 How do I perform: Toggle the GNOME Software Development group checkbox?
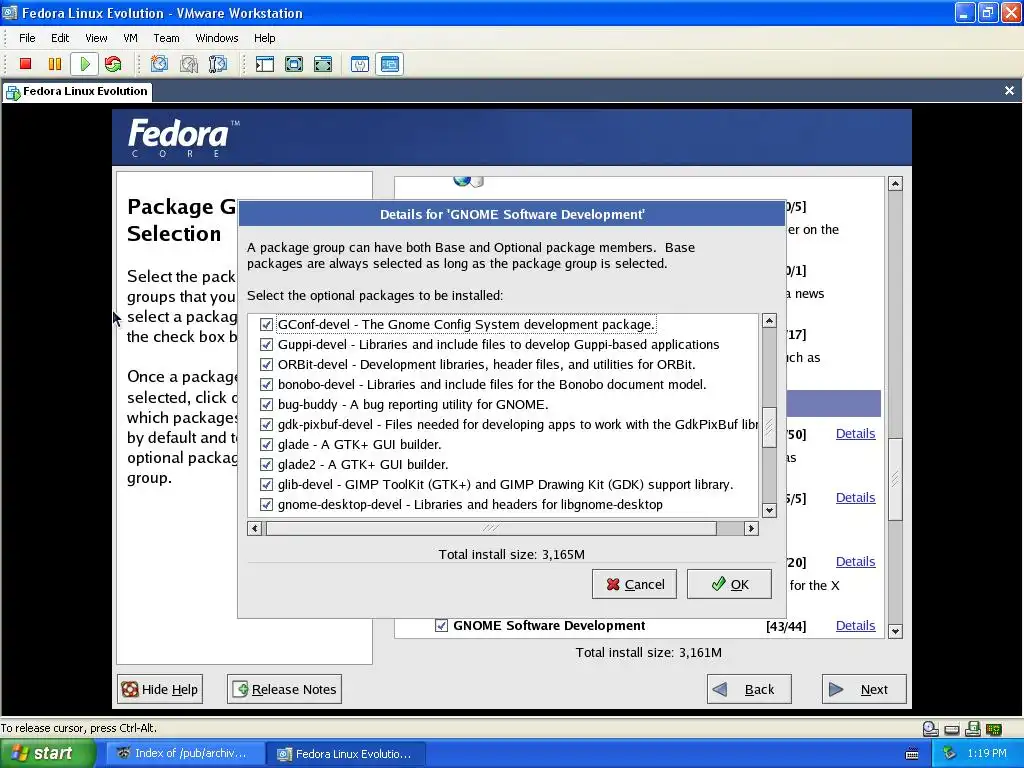tap(441, 626)
